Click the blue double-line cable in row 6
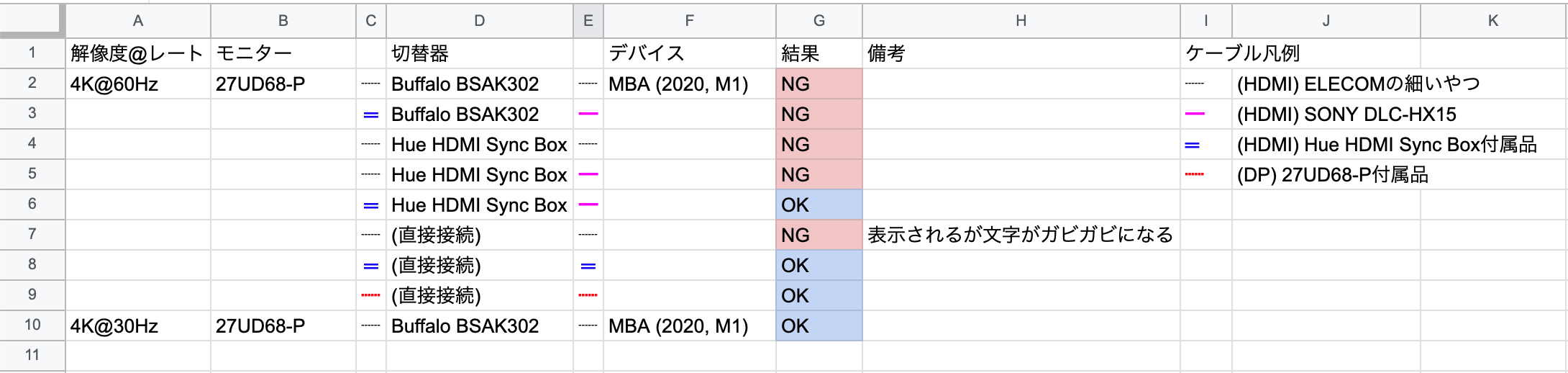The height and width of the screenshot is (373, 1568). [371, 205]
